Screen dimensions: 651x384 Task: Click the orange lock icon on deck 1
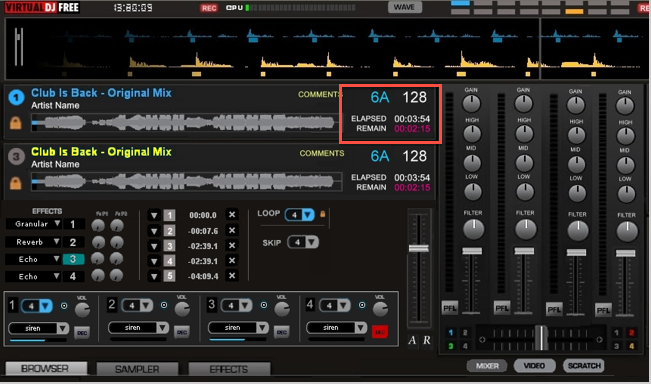(x=15, y=123)
